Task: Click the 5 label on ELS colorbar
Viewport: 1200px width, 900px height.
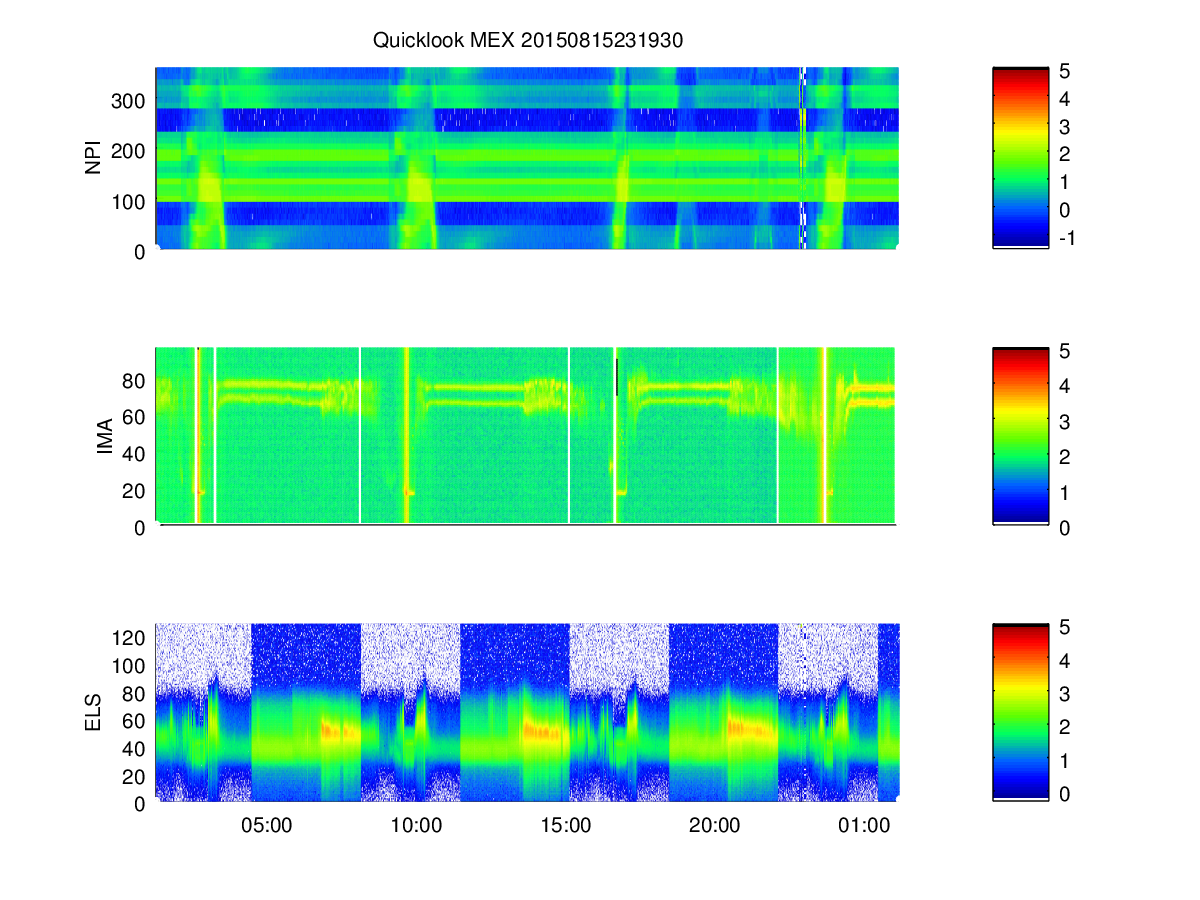Action: (1065, 627)
